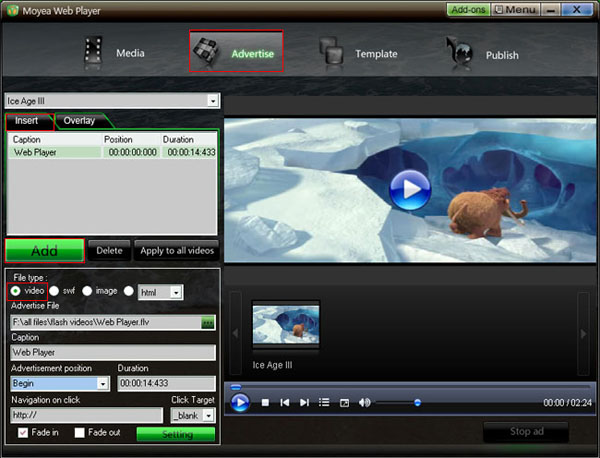Skip to previous video
This screenshot has height=458, width=600.
285,403
